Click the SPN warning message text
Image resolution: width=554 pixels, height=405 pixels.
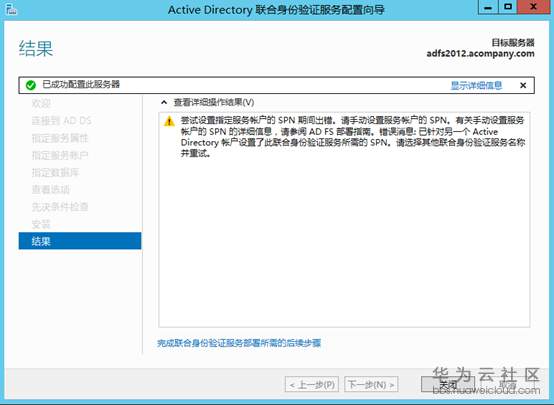click(x=353, y=137)
